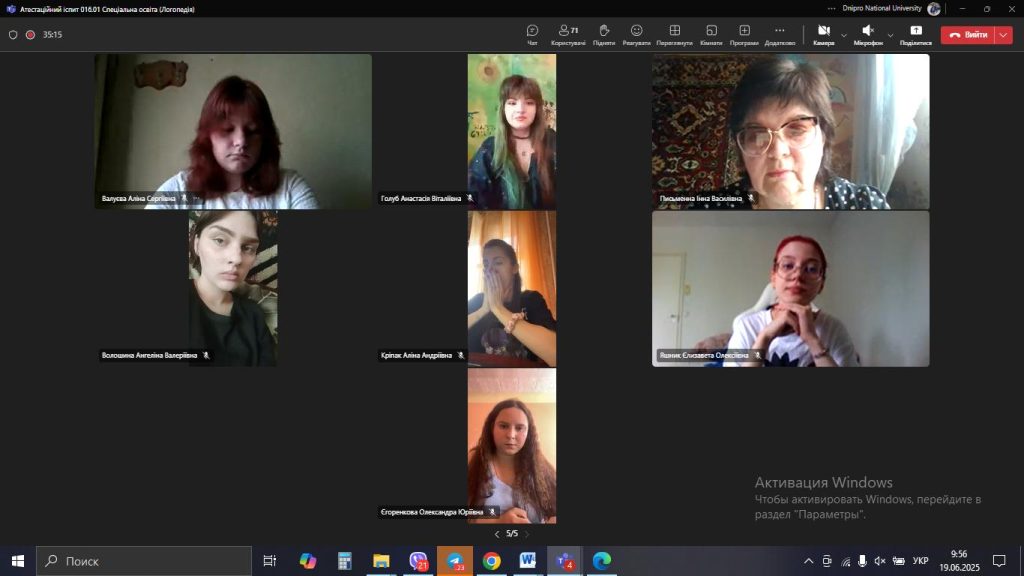Open Task View on the taskbar
The height and width of the screenshot is (576, 1024).
[x=270, y=561]
